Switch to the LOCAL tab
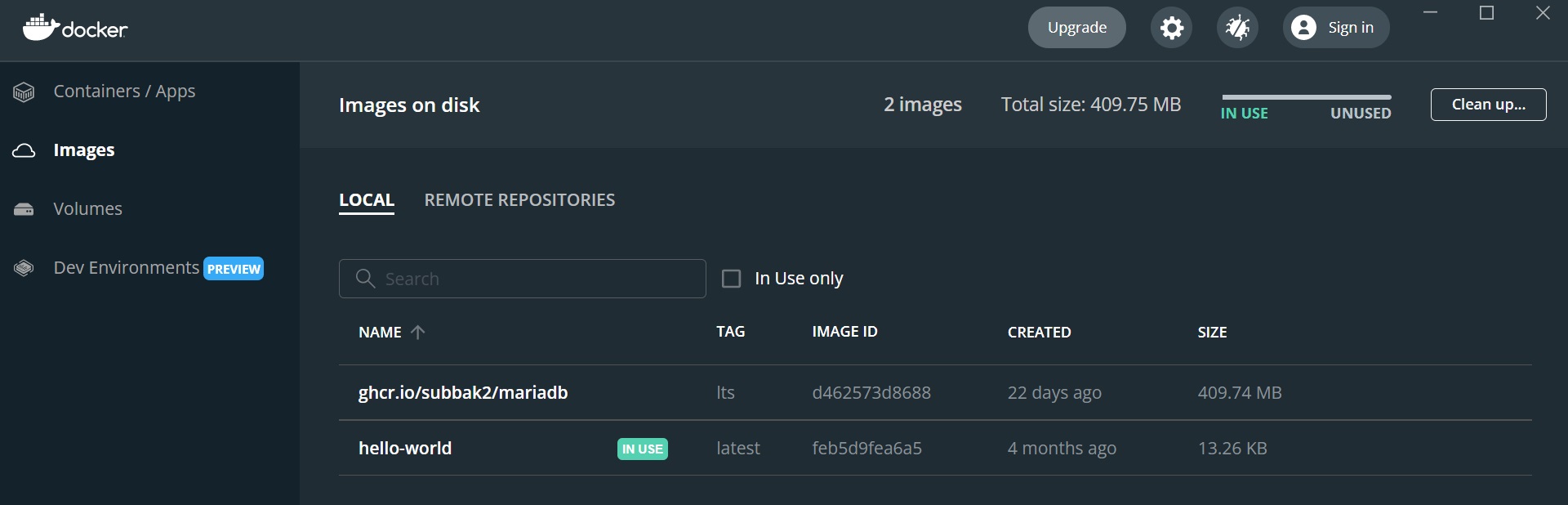This screenshot has width=1568, height=505. (x=367, y=200)
